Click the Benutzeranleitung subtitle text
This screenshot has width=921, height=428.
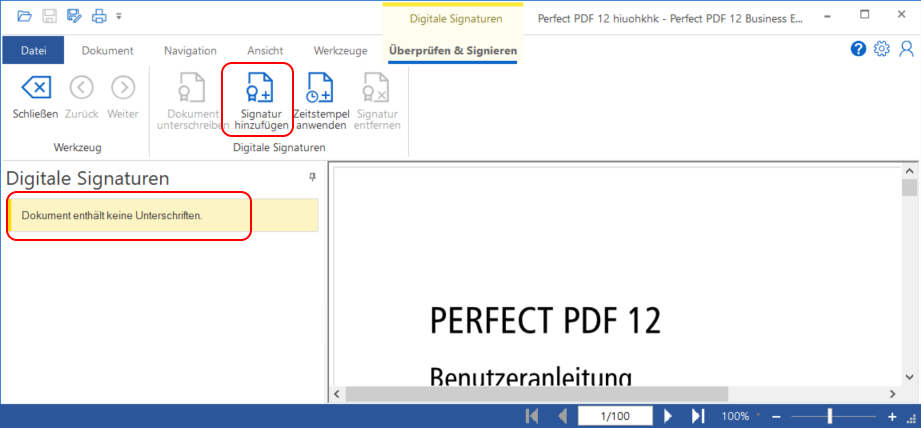pos(531,376)
